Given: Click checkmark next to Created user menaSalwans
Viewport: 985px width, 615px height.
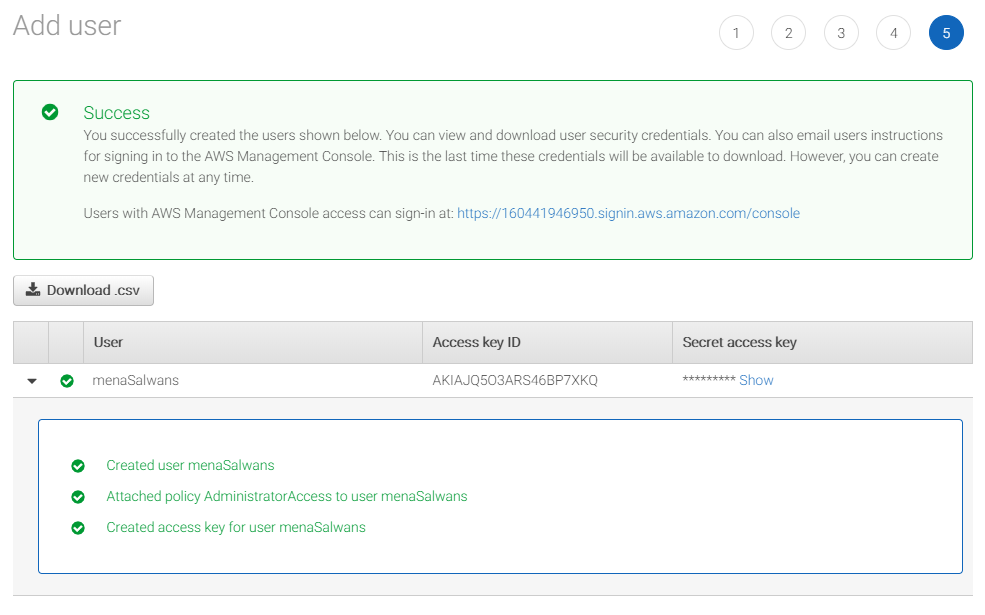Looking at the screenshot, I should coord(78,465).
